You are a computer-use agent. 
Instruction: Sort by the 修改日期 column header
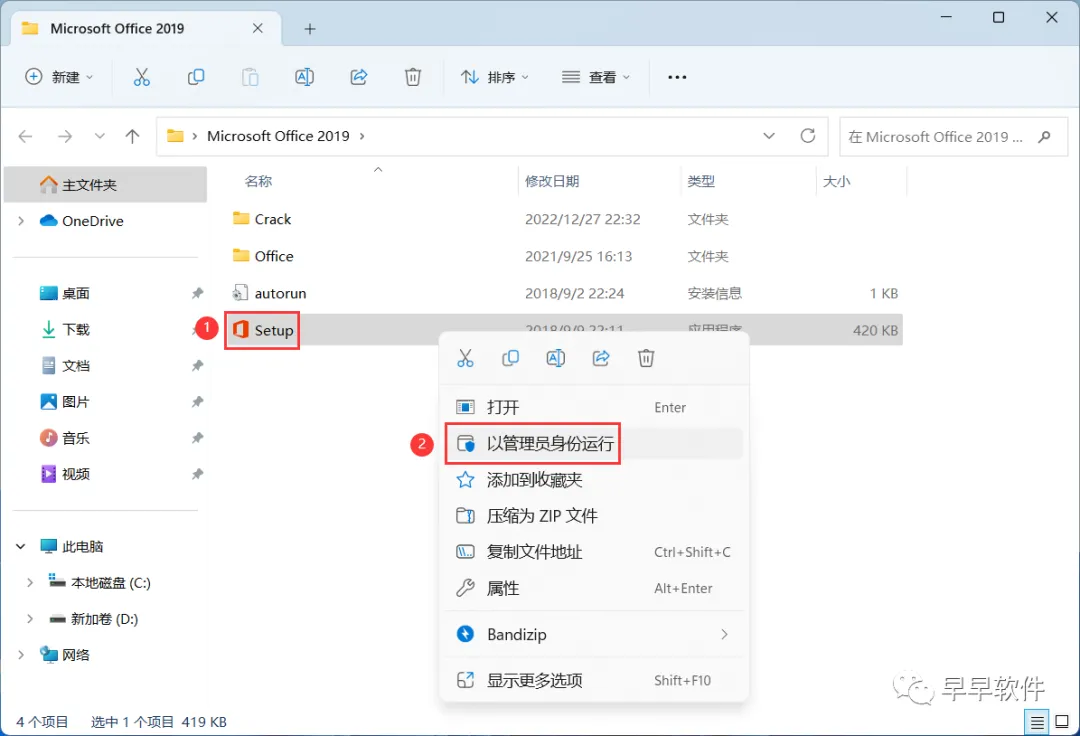click(552, 182)
